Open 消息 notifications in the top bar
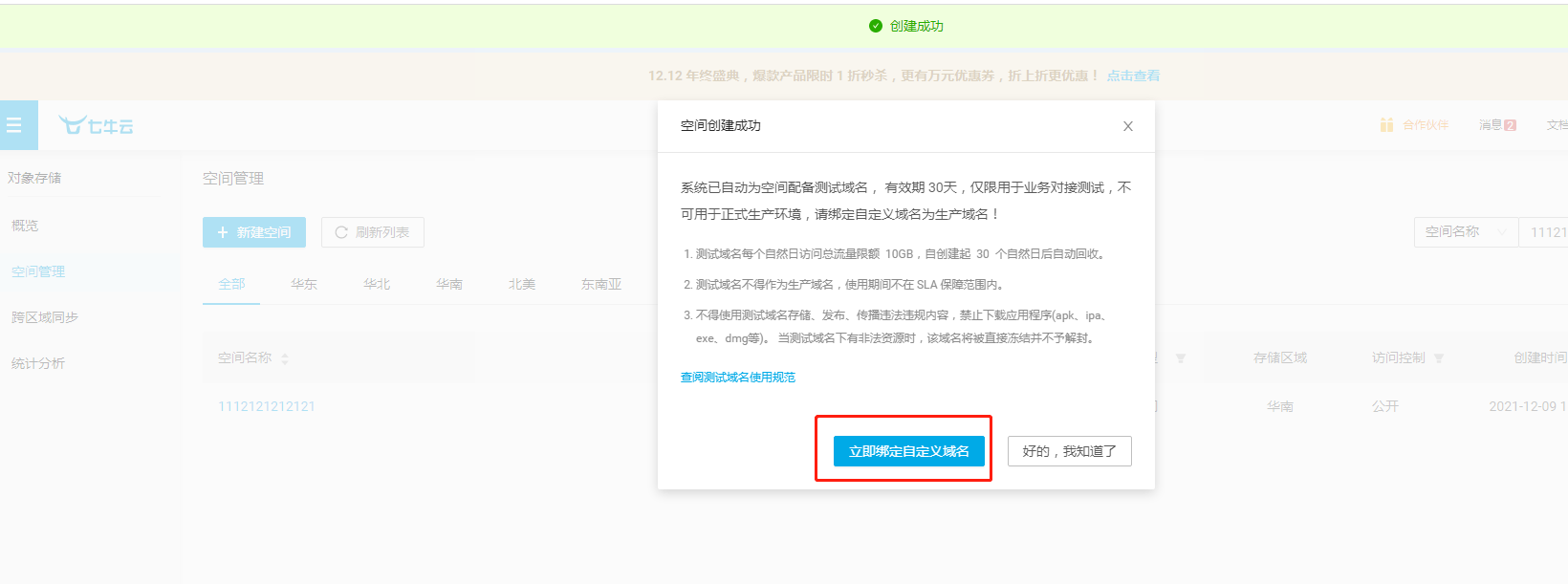The width and height of the screenshot is (1568, 584). pyautogui.click(x=1497, y=125)
